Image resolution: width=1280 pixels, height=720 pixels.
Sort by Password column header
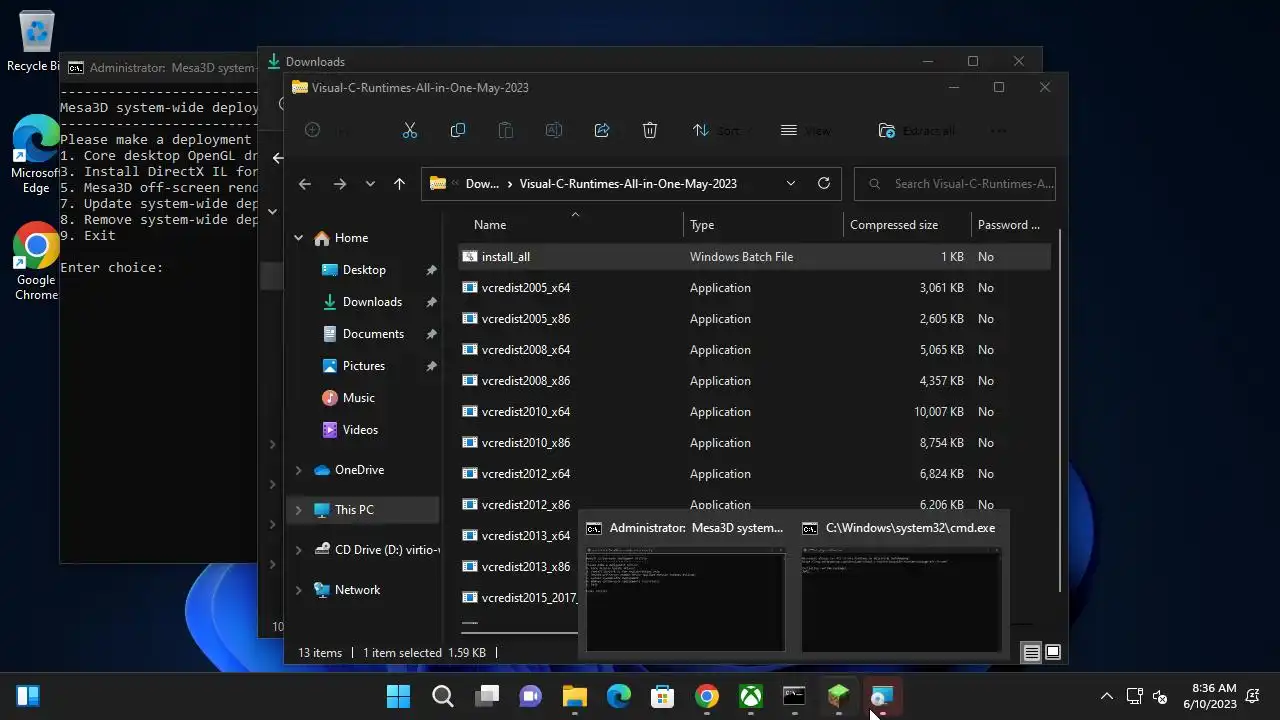point(1009,225)
